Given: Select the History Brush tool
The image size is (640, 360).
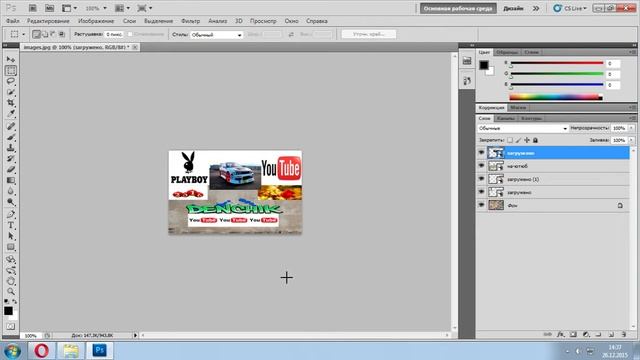Looking at the screenshot, I should click(x=11, y=158).
